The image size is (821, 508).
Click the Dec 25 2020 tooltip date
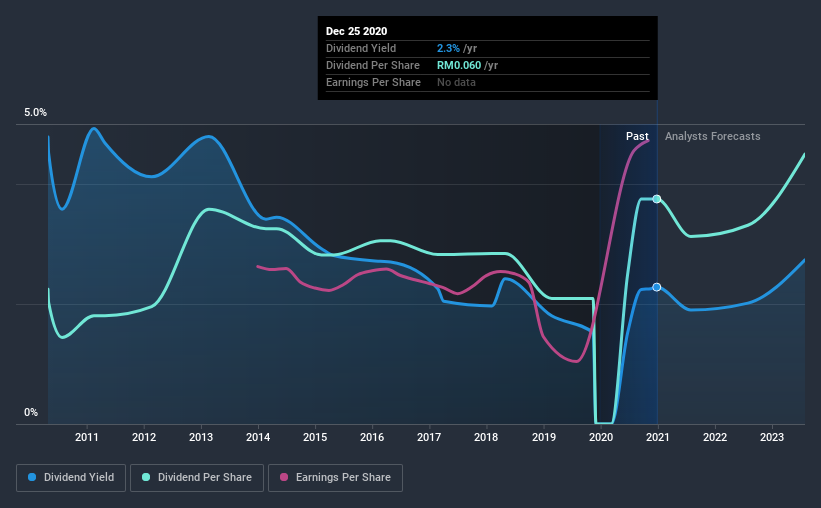point(357,31)
